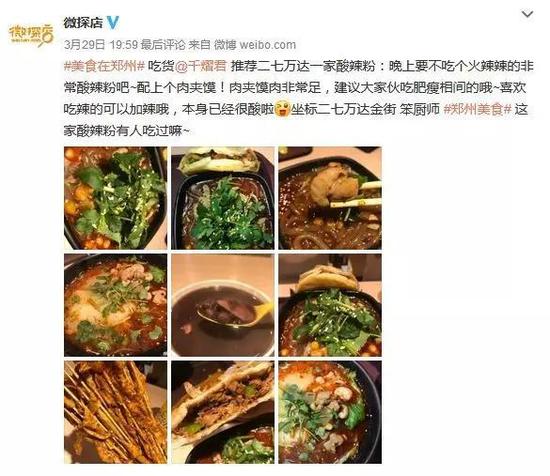This screenshot has width=550, height=476.
Task: Open the @千耀君 user mention
Action: tap(200, 66)
